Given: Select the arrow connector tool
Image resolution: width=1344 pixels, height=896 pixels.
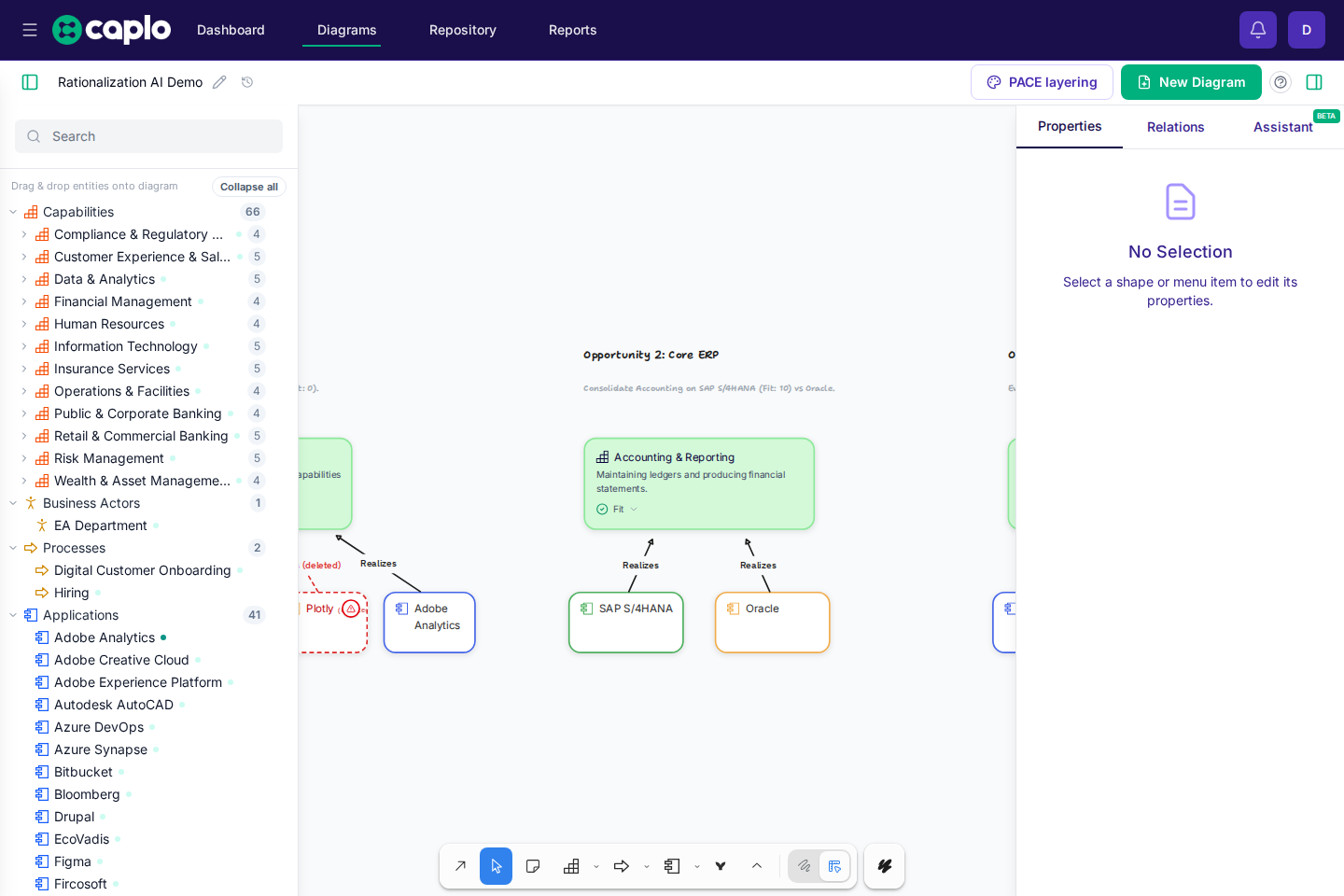Looking at the screenshot, I should pyautogui.click(x=460, y=866).
